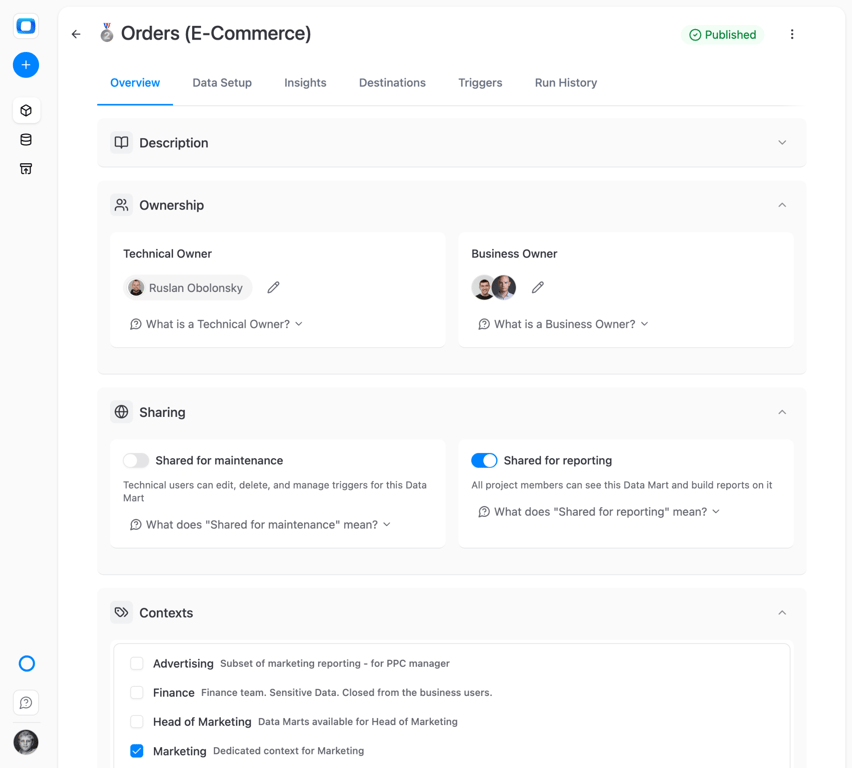This screenshot has height=768, width=852.
Task: Click the blue plus create button
Action: (26, 65)
